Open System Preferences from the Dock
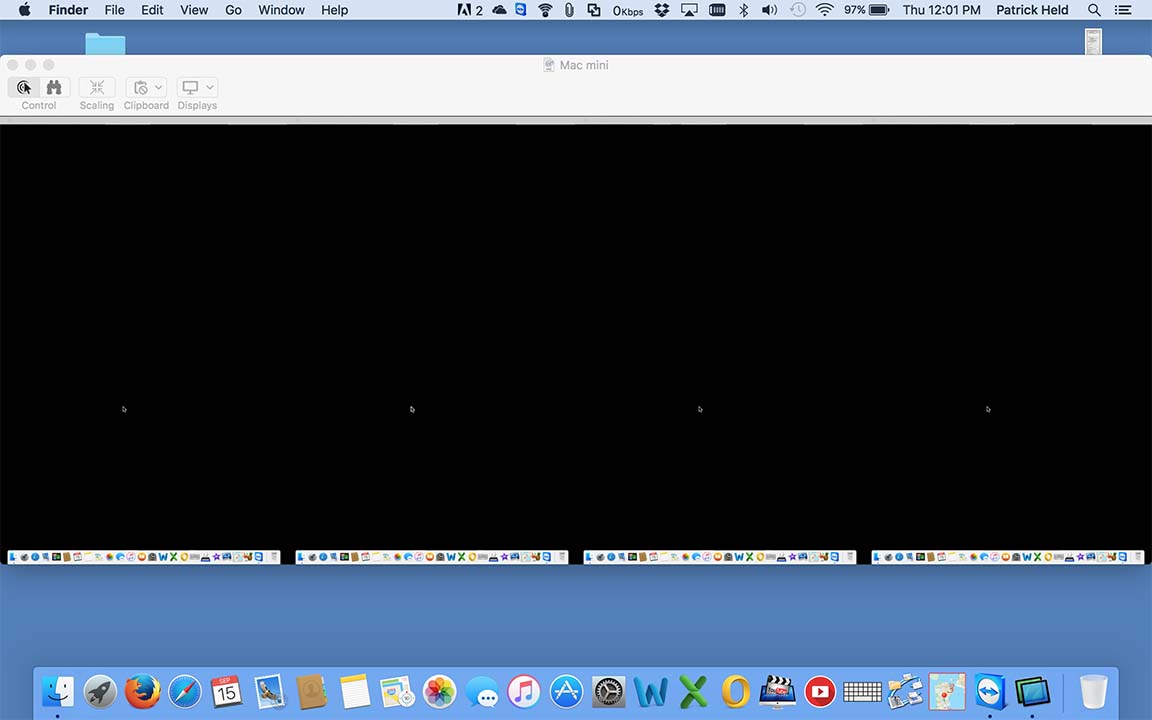Screen dimensions: 1152x720 (x=608, y=691)
